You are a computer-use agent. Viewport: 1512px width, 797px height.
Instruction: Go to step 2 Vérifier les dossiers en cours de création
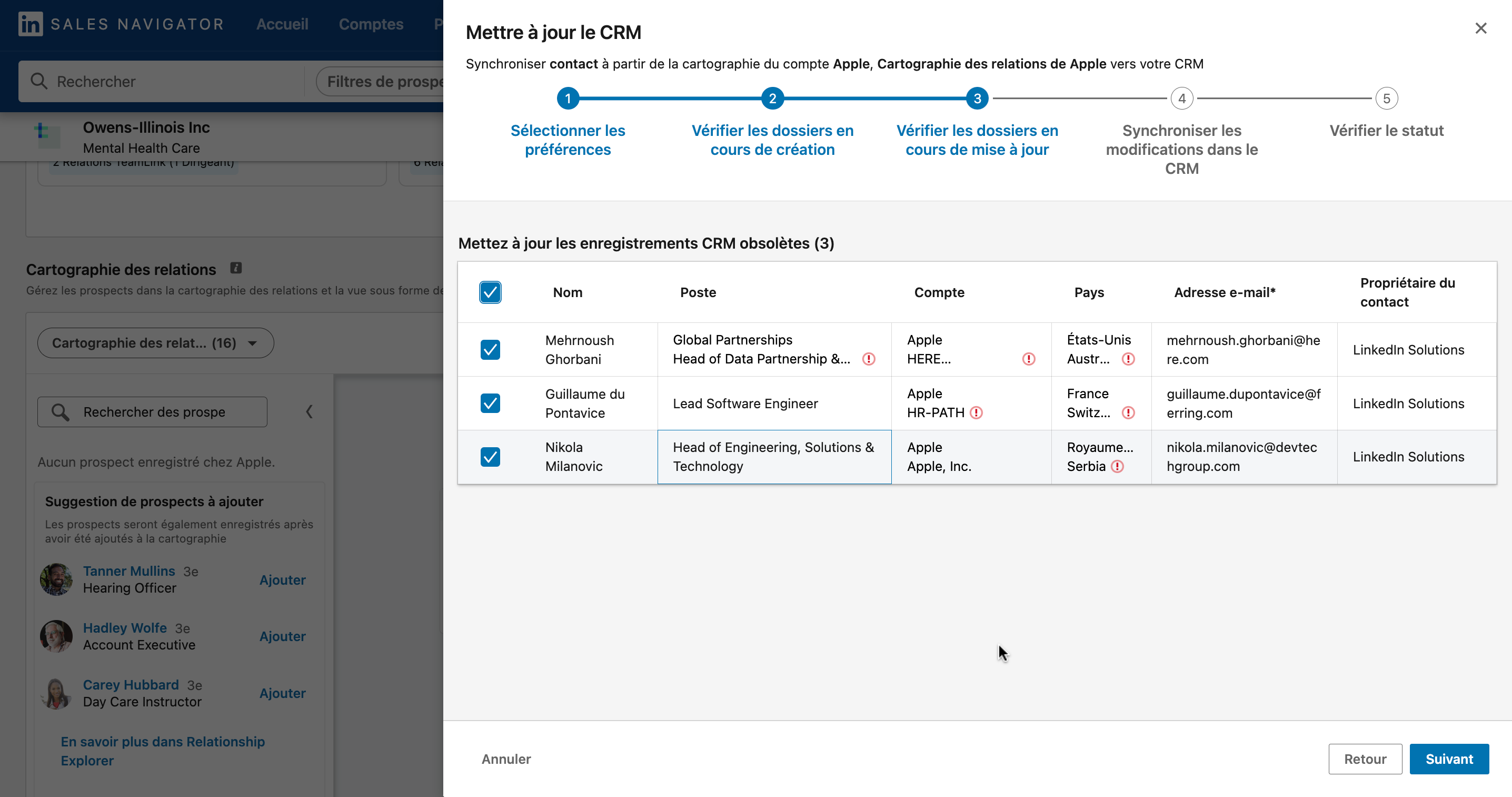(x=772, y=99)
